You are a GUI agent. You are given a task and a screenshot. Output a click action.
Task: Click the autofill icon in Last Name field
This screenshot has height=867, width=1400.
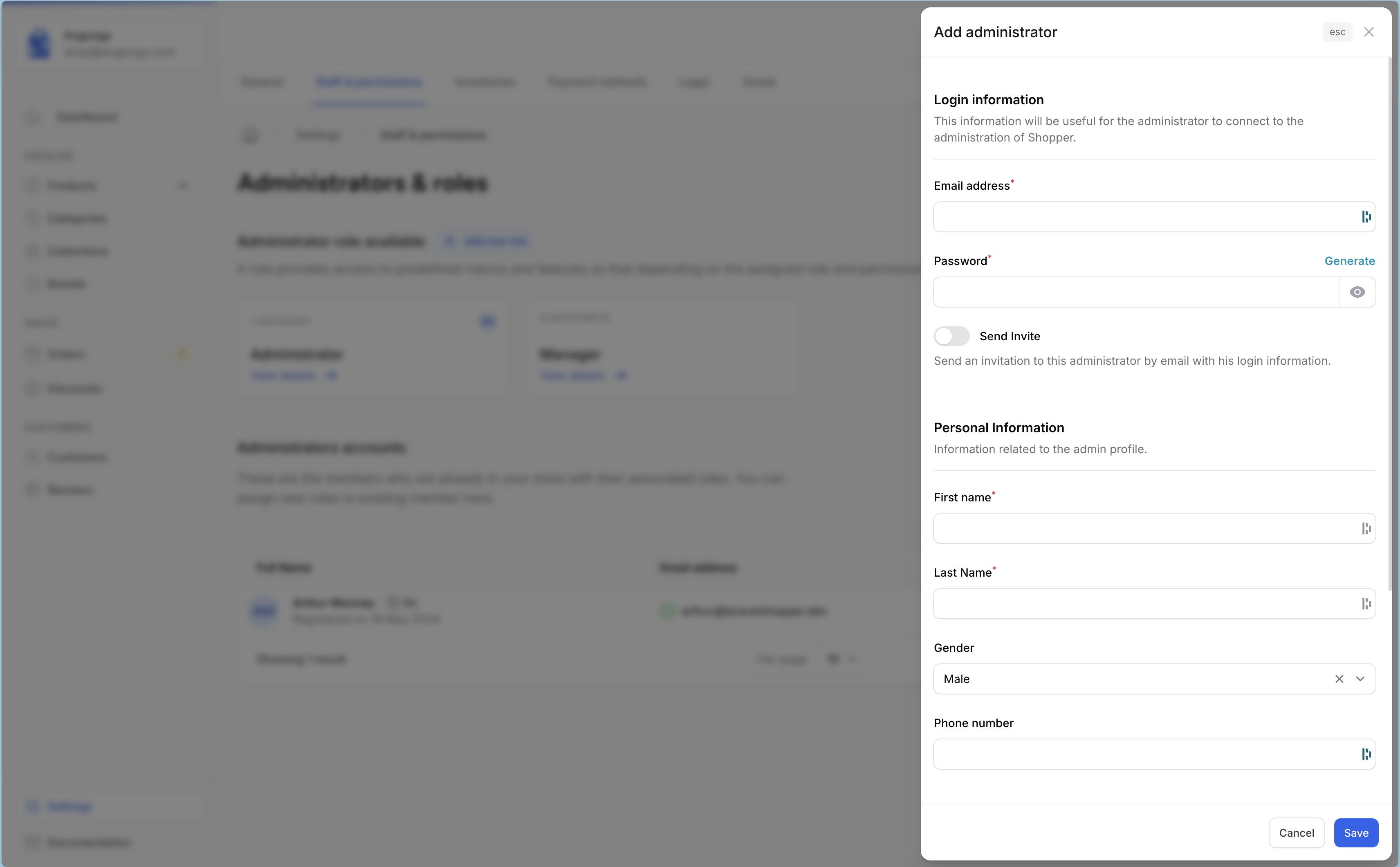tap(1366, 603)
